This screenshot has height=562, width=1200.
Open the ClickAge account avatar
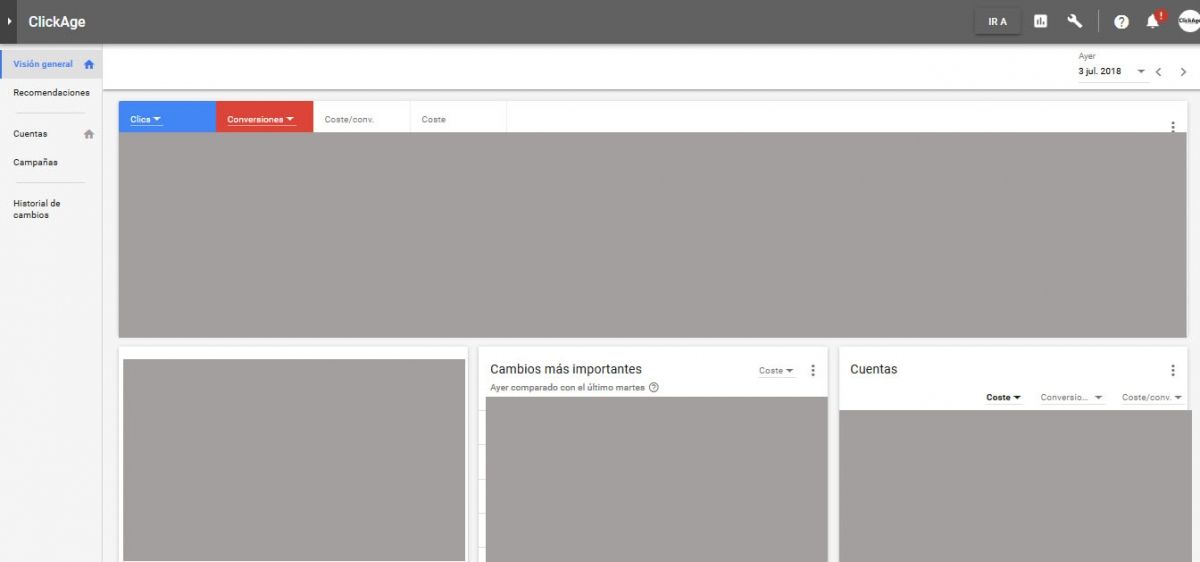tap(1187, 21)
